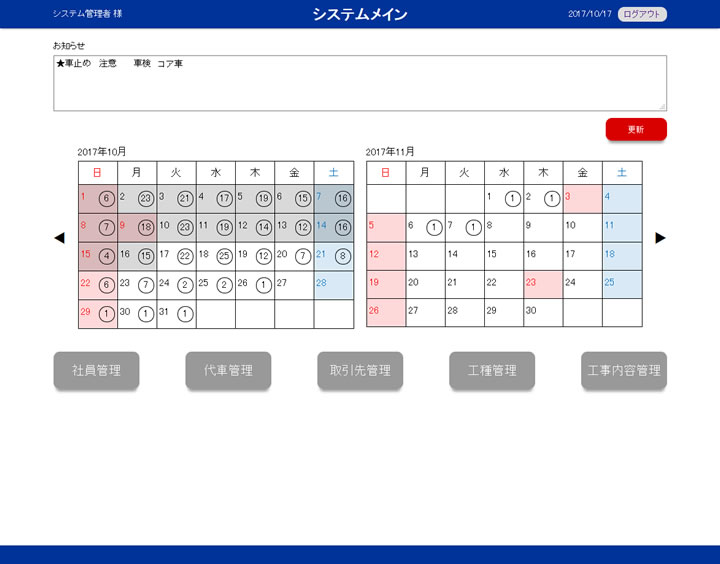
Task: Click the circled 7 on October 20
Action: coord(303,256)
